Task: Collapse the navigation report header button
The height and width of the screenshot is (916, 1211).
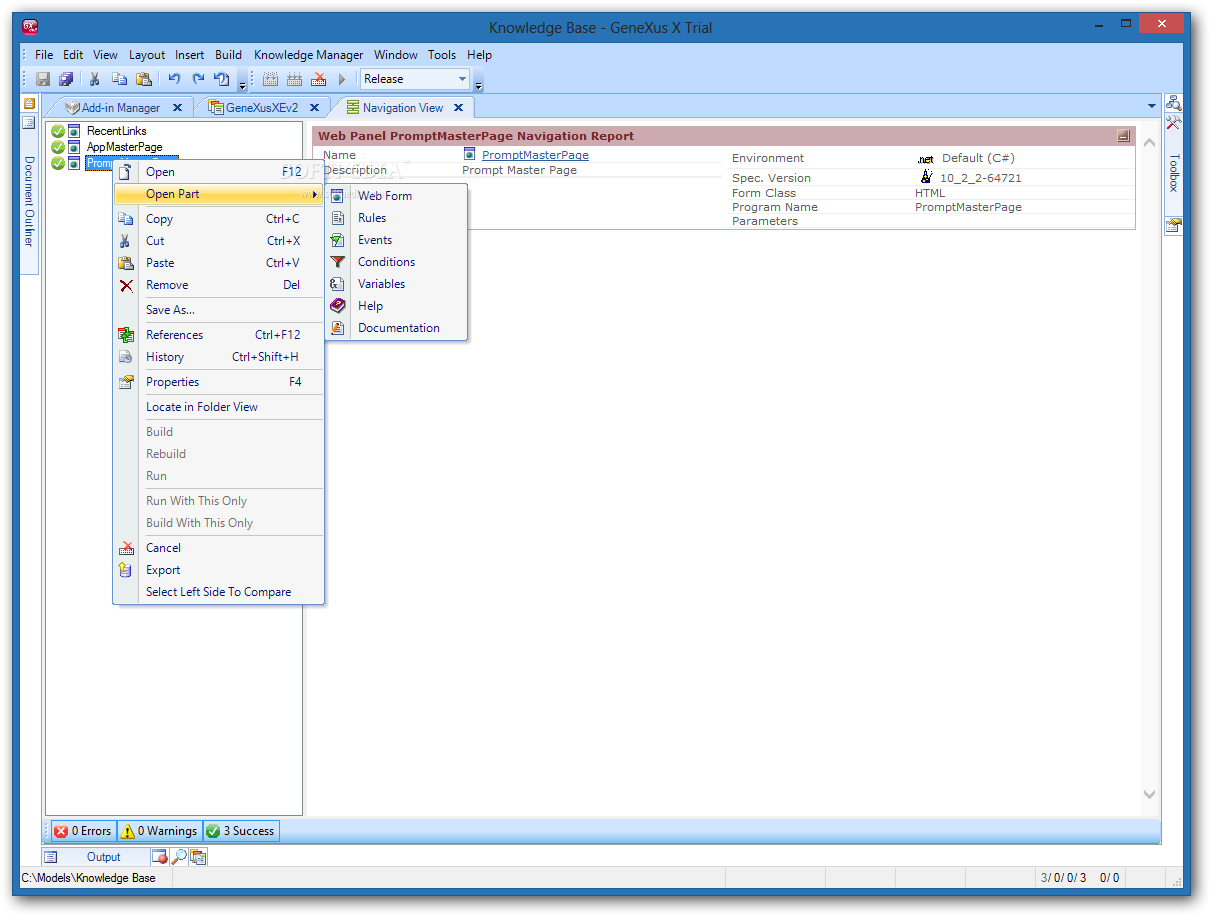Action: coord(1123,136)
